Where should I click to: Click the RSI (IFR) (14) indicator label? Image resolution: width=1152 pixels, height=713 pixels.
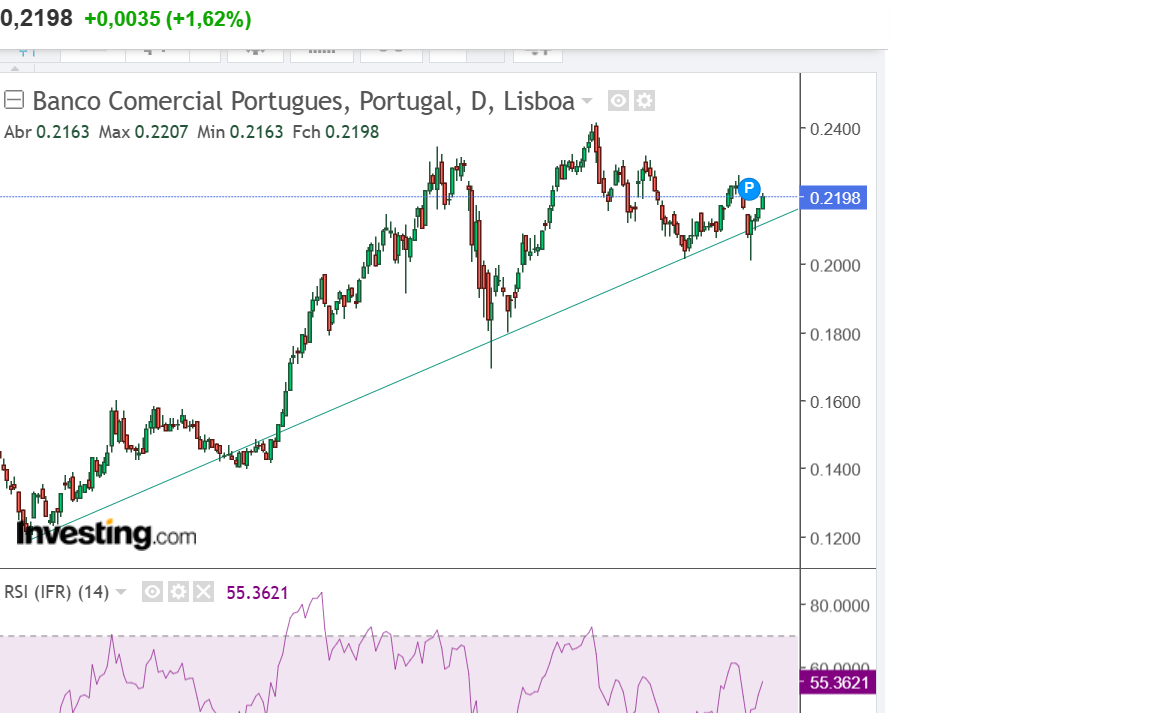(56, 592)
